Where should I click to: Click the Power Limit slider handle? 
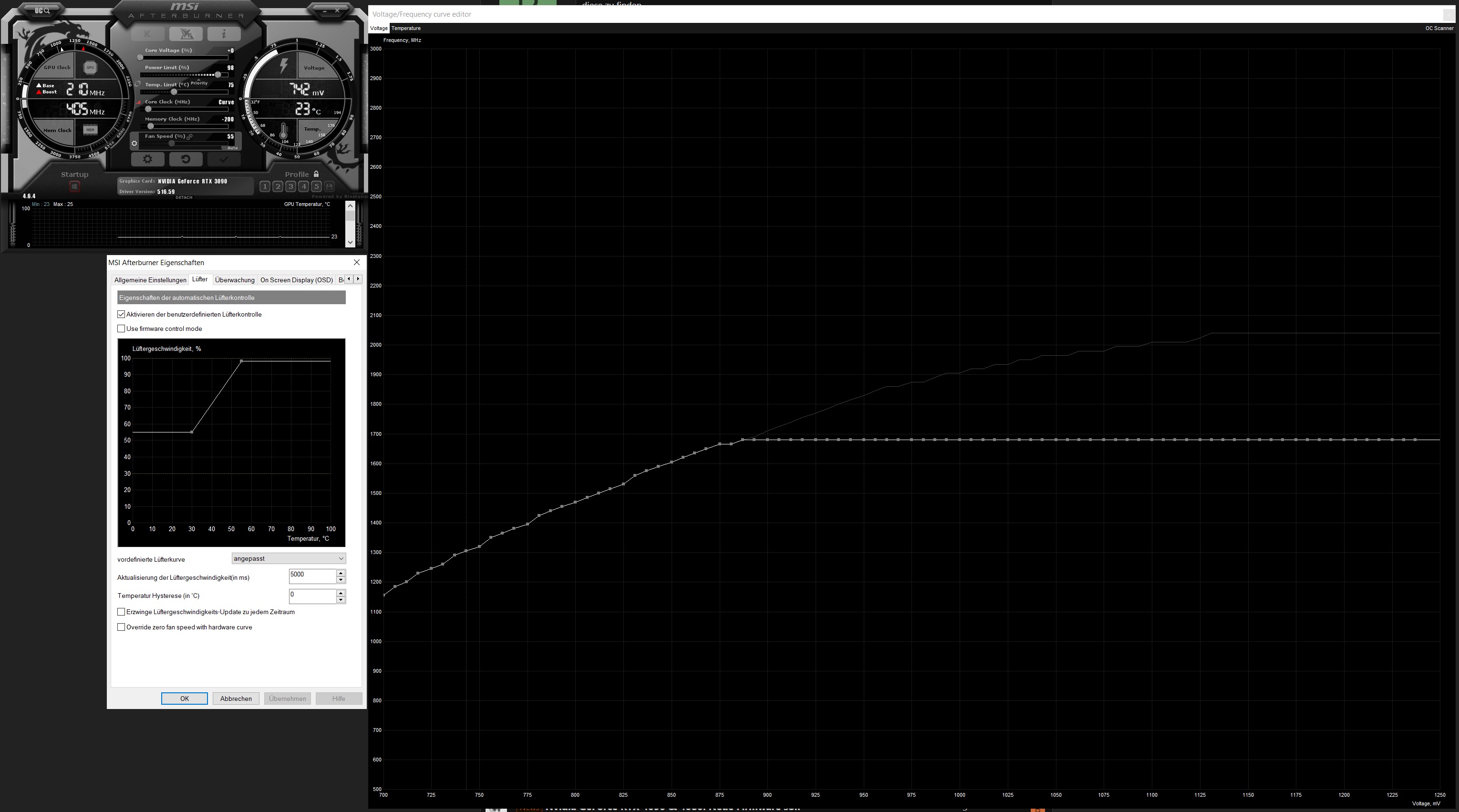218,75
